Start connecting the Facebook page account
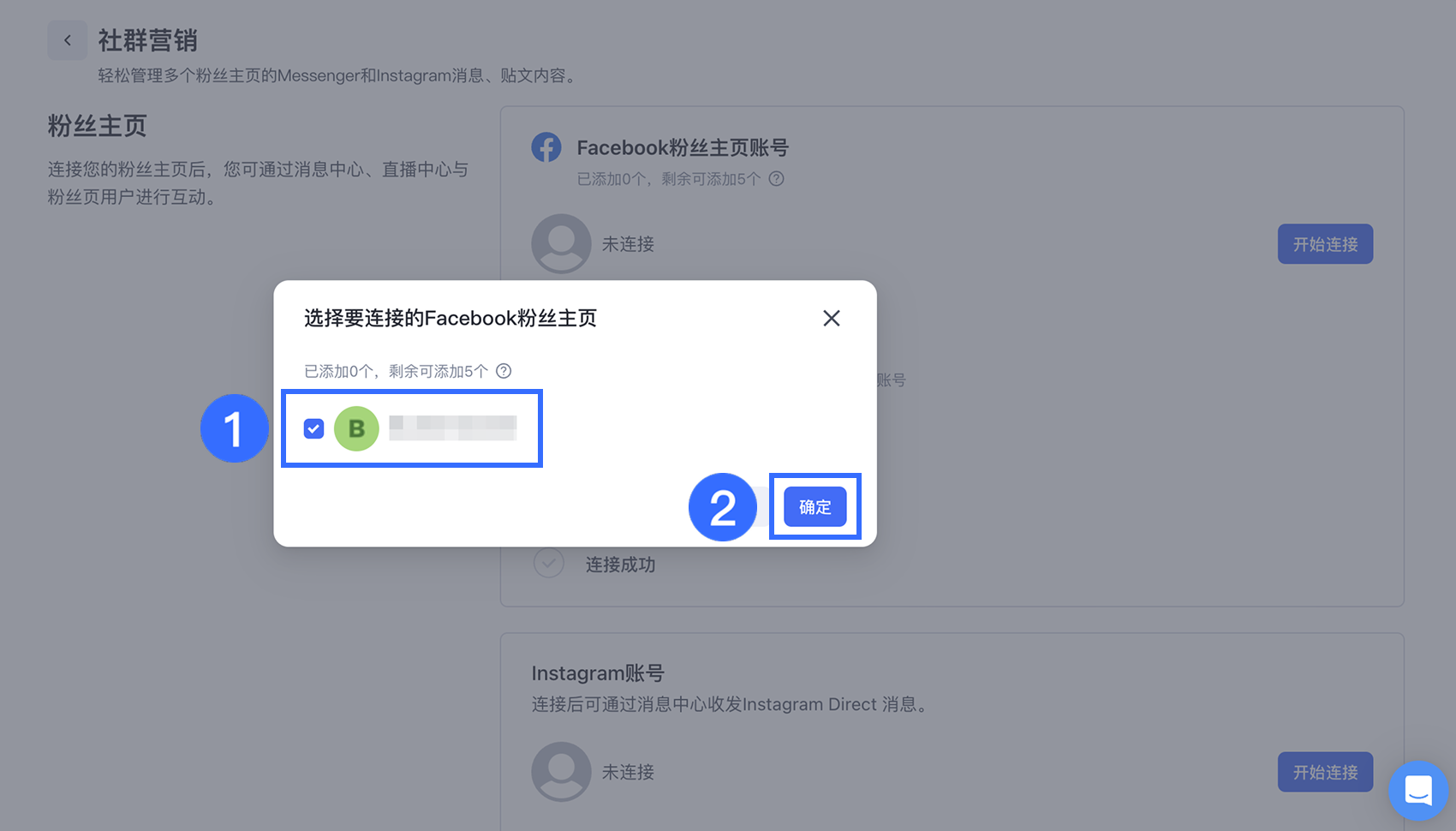The width and height of the screenshot is (1456, 831). point(1325,244)
